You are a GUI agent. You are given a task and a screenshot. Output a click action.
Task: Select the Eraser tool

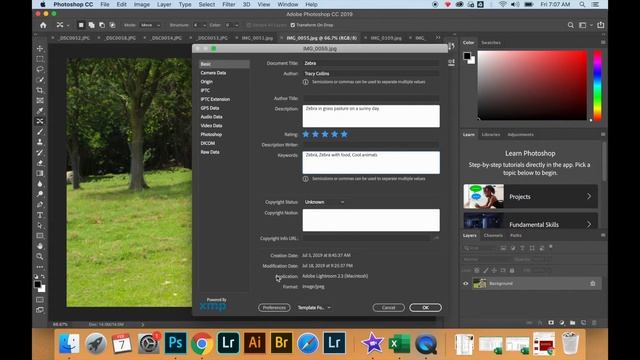(40, 163)
